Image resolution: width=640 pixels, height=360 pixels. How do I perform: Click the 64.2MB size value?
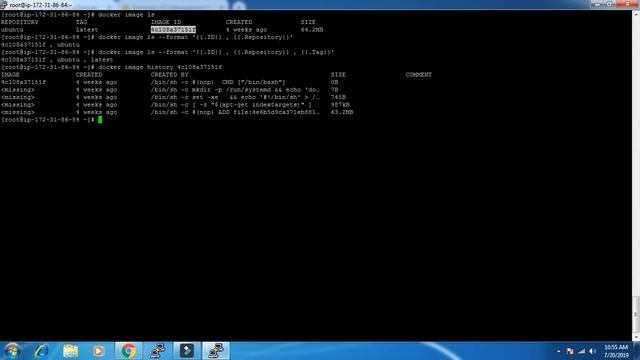click(x=312, y=30)
